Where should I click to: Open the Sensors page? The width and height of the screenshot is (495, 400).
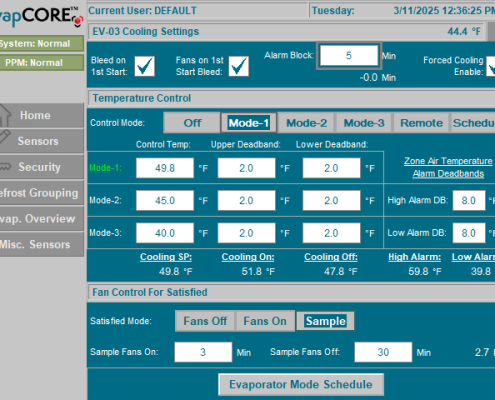[42, 141]
